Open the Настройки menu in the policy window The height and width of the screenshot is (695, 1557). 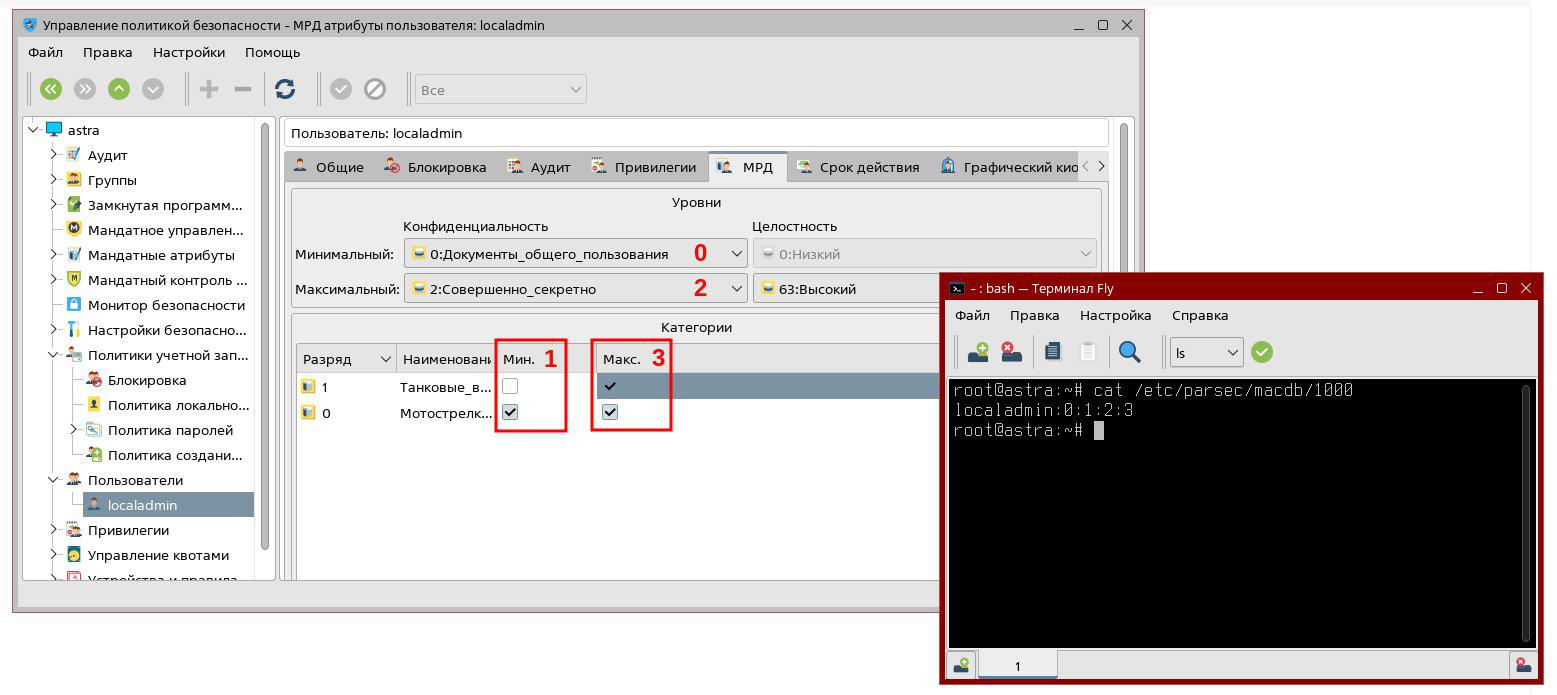(188, 52)
